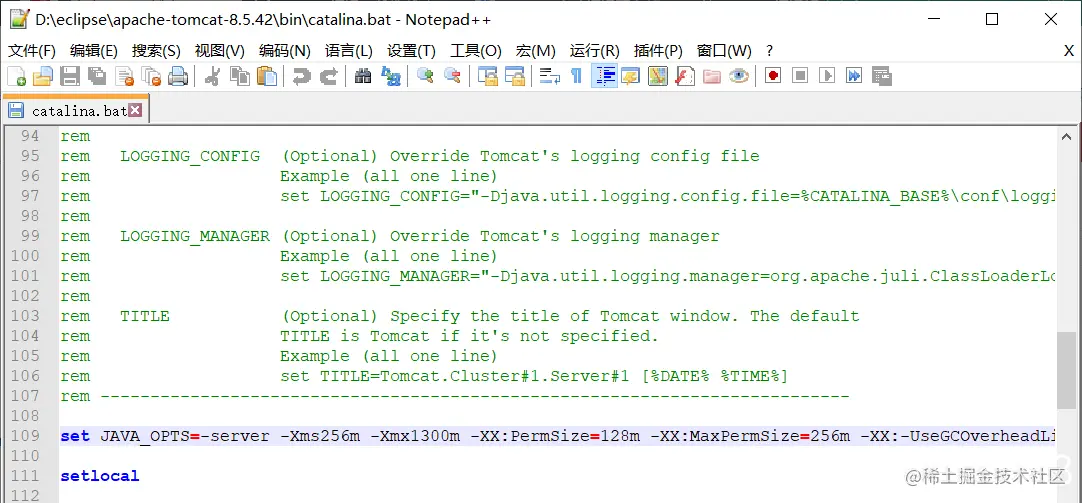1082x503 pixels.
Task: Open the 文件(F) menu
Action: coord(32,51)
